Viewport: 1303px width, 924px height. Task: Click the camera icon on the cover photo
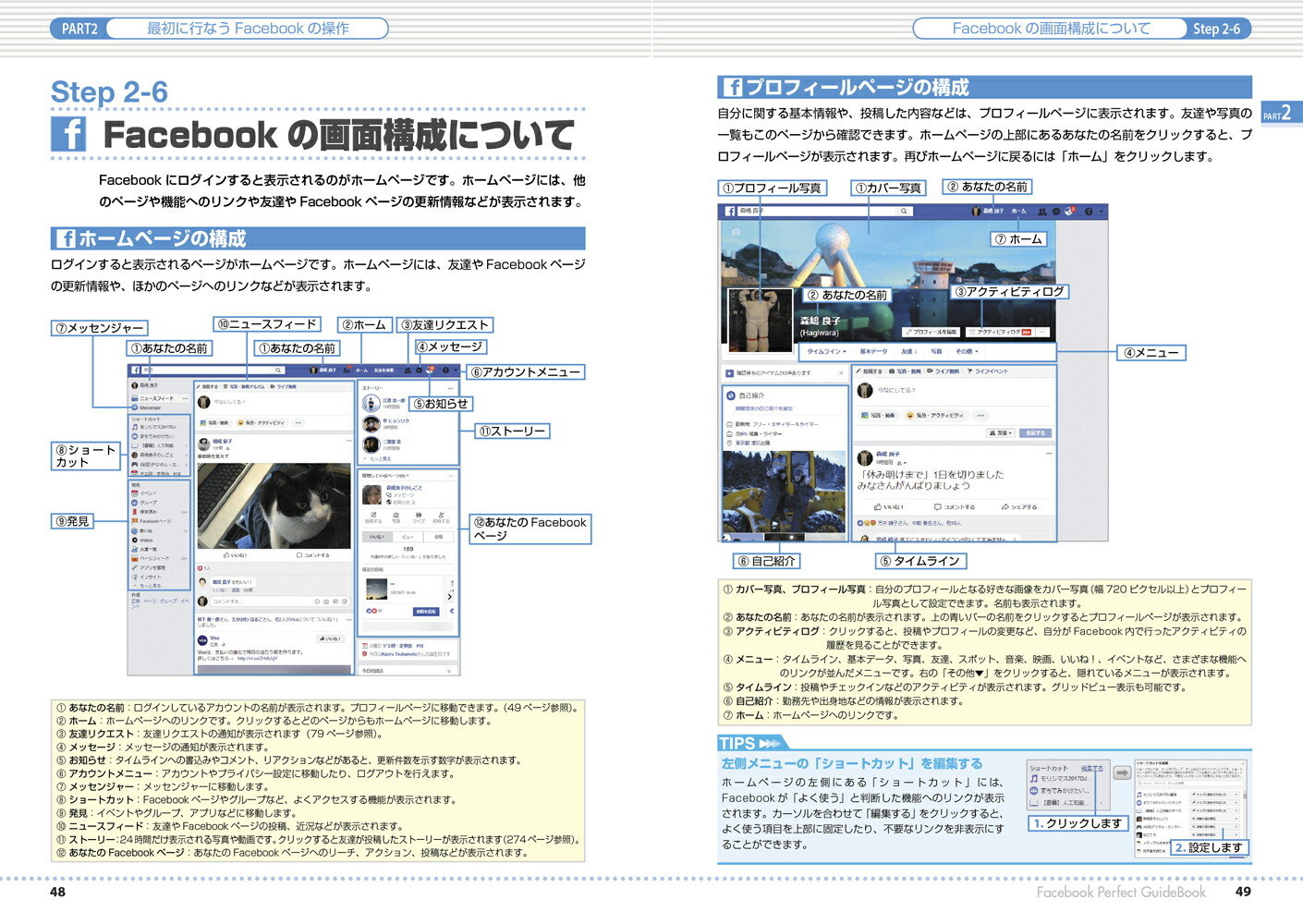736,233
